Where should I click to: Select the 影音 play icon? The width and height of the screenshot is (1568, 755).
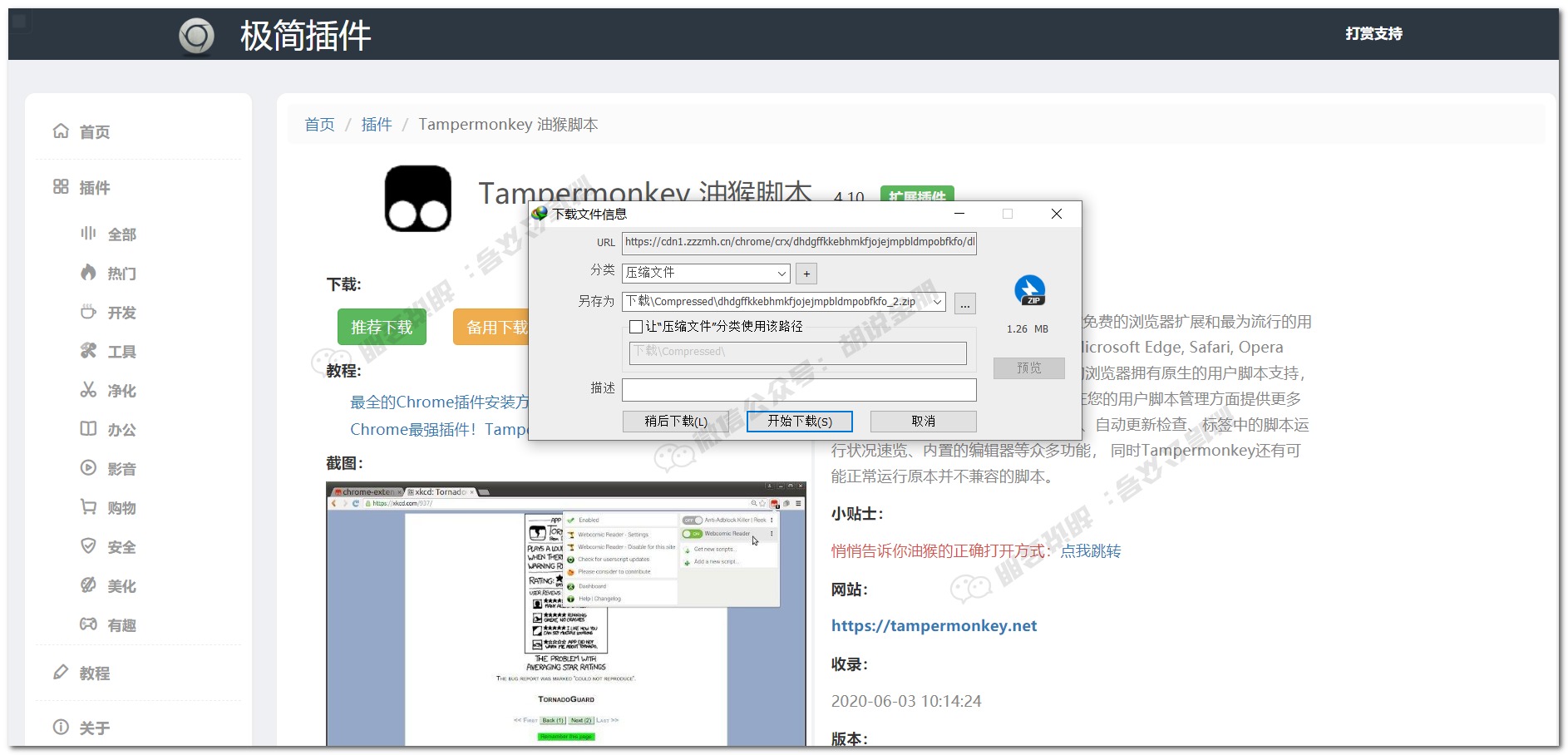tap(88, 468)
